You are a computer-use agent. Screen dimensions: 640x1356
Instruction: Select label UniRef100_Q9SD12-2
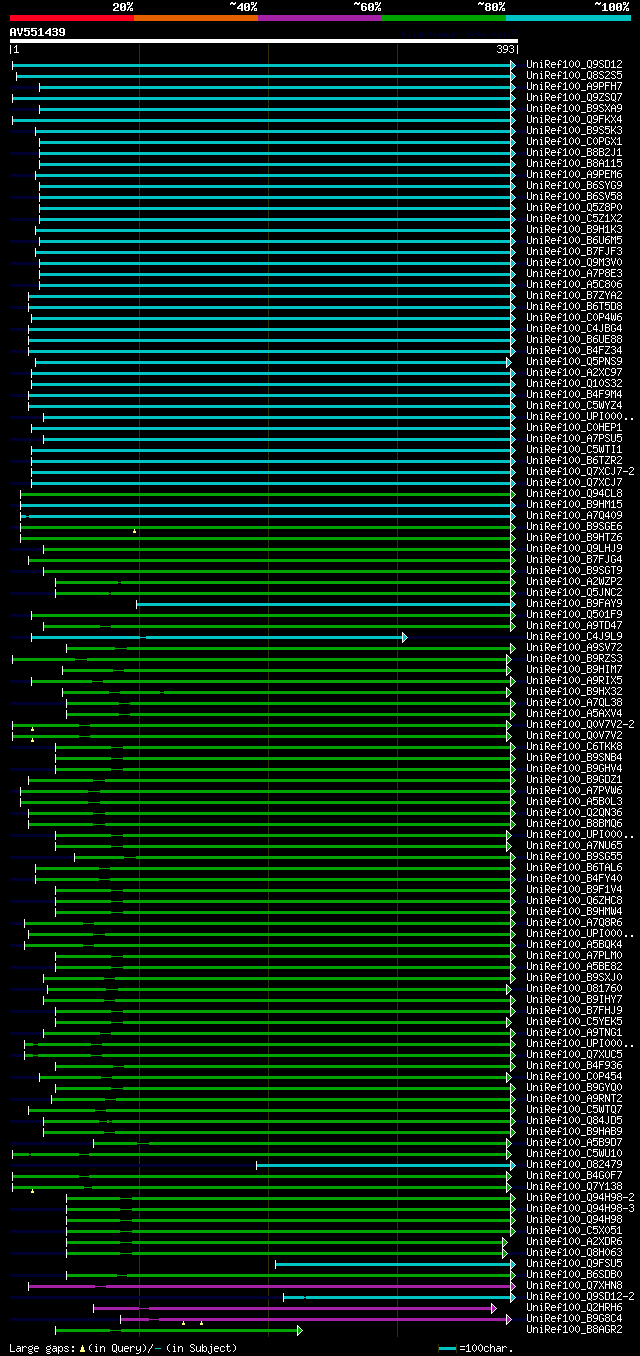580,1297
